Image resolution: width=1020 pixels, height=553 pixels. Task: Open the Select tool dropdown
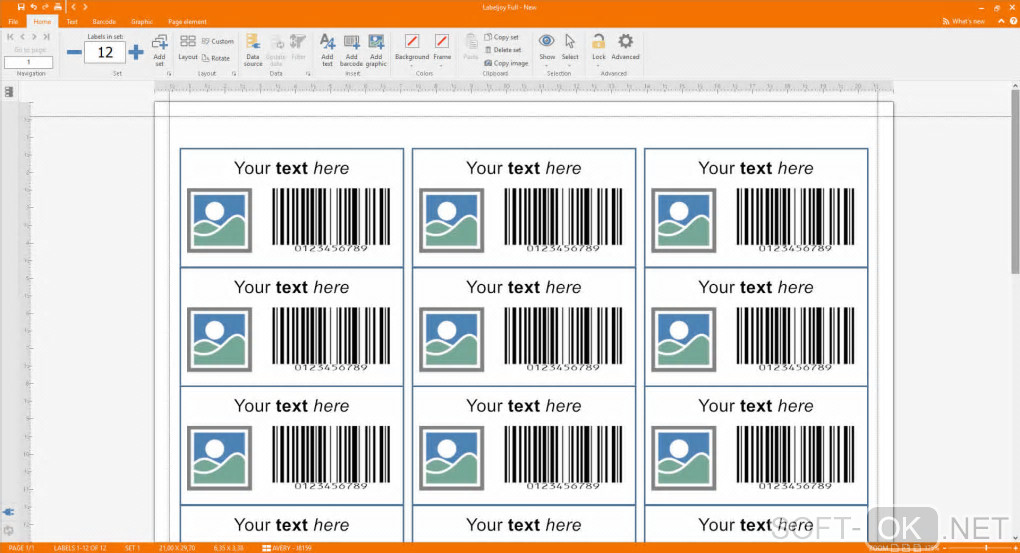coord(570,48)
